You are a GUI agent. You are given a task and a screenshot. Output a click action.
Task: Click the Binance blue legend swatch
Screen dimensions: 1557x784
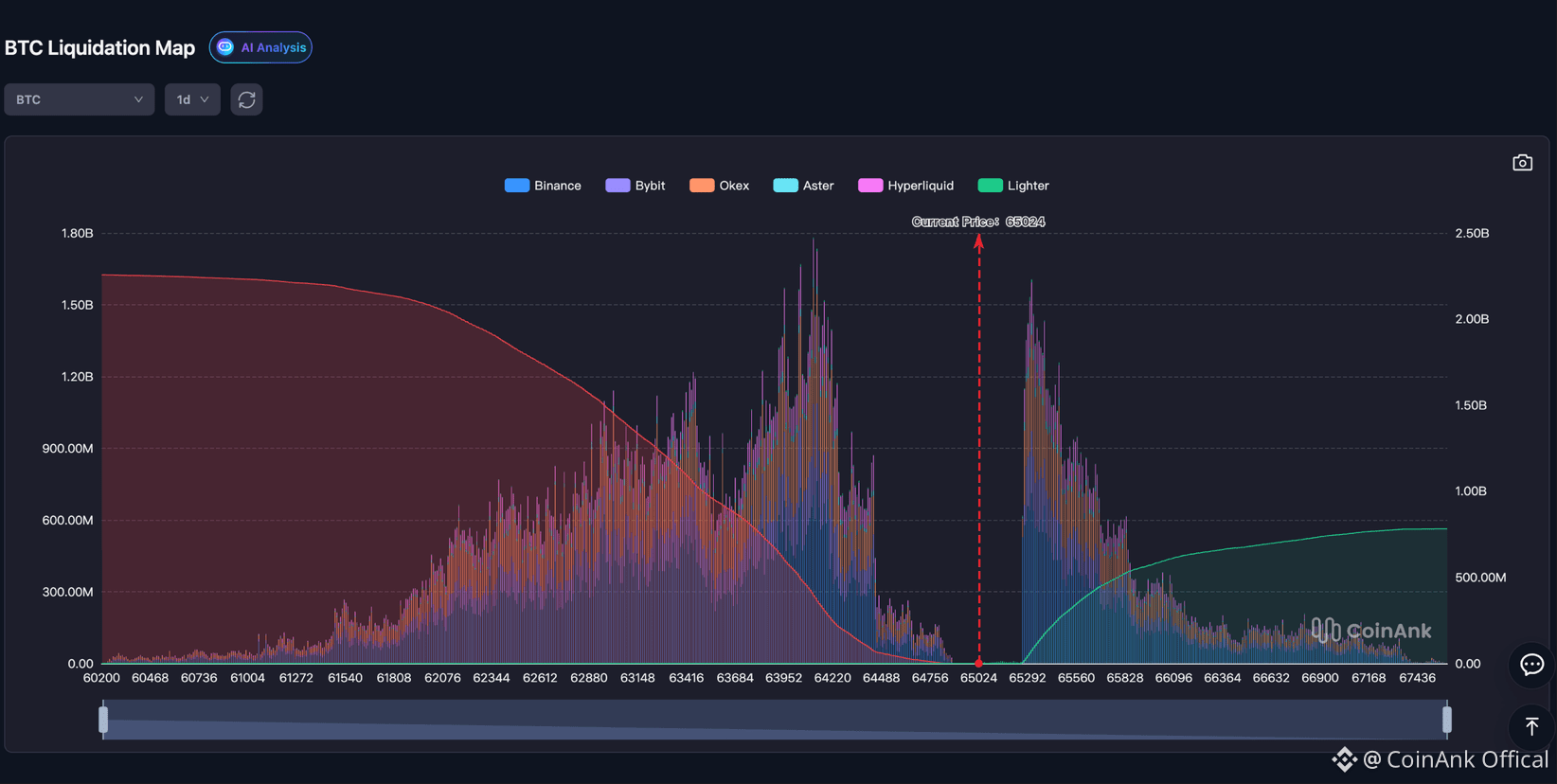click(517, 186)
